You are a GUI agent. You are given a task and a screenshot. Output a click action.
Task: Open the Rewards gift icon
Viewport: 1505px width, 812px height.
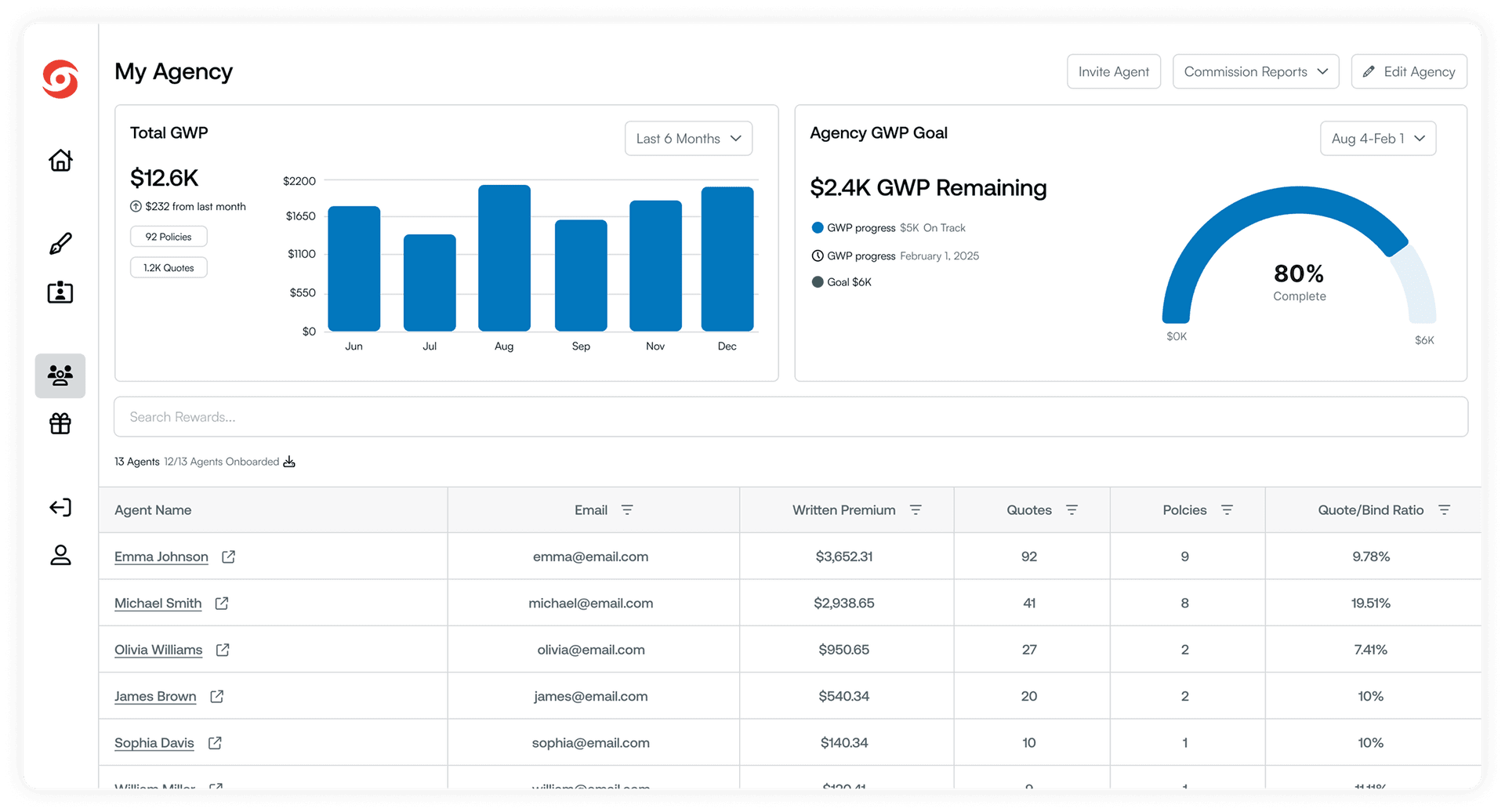(60, 424)
